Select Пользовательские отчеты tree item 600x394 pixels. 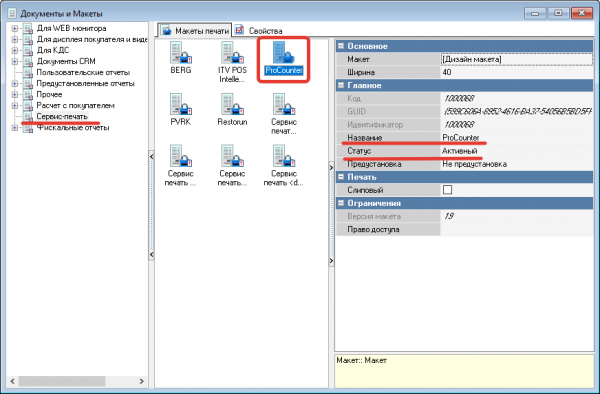point(83,73)
